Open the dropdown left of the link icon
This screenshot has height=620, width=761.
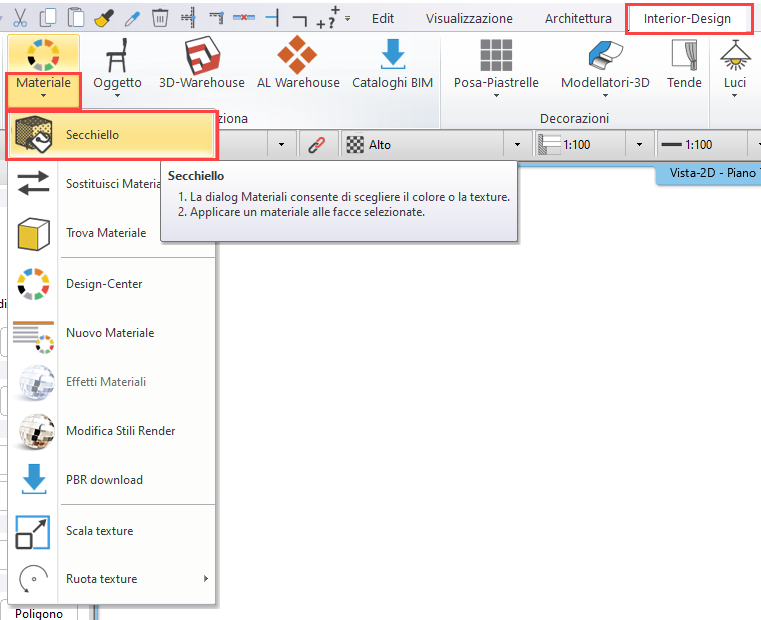[x=281, y=145]
